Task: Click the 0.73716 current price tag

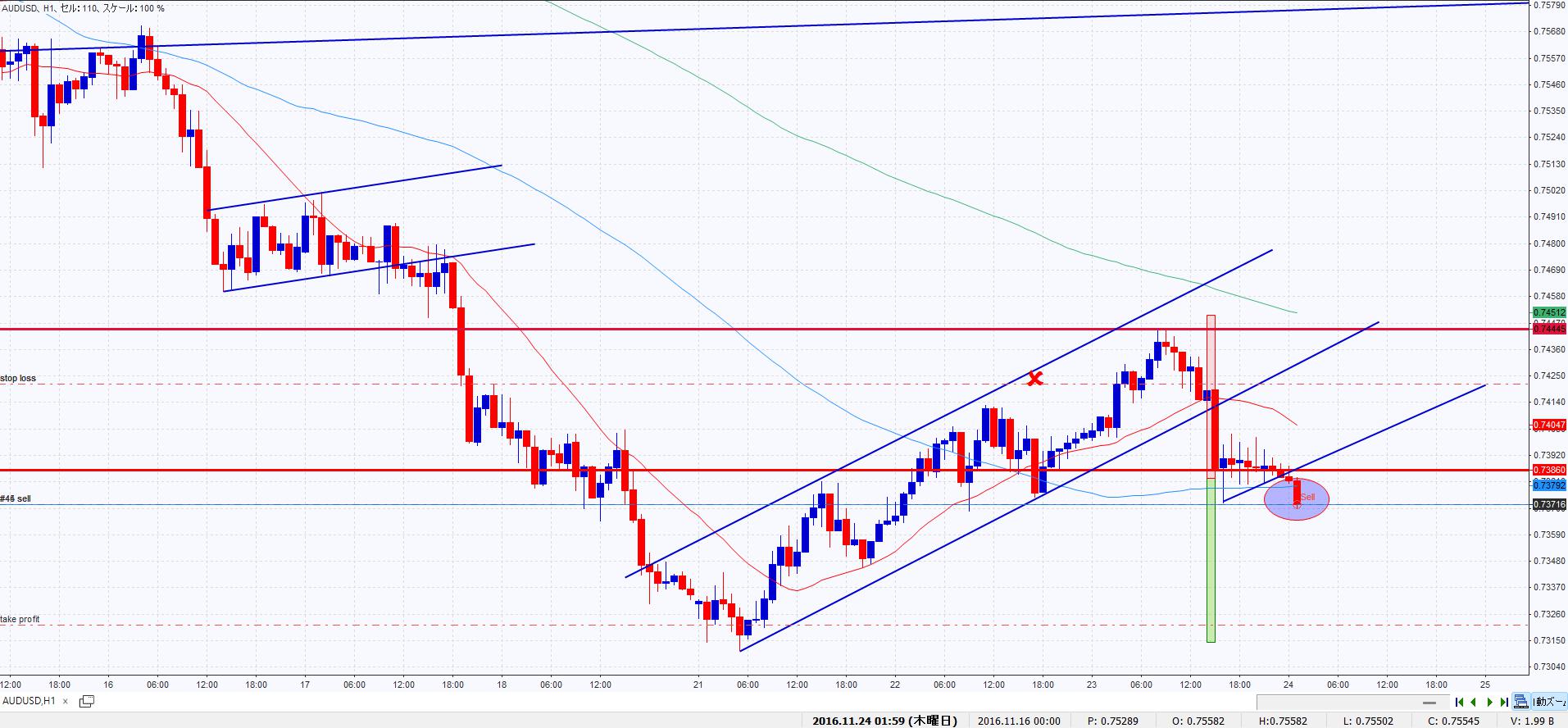Action: tap(1548, 505)
